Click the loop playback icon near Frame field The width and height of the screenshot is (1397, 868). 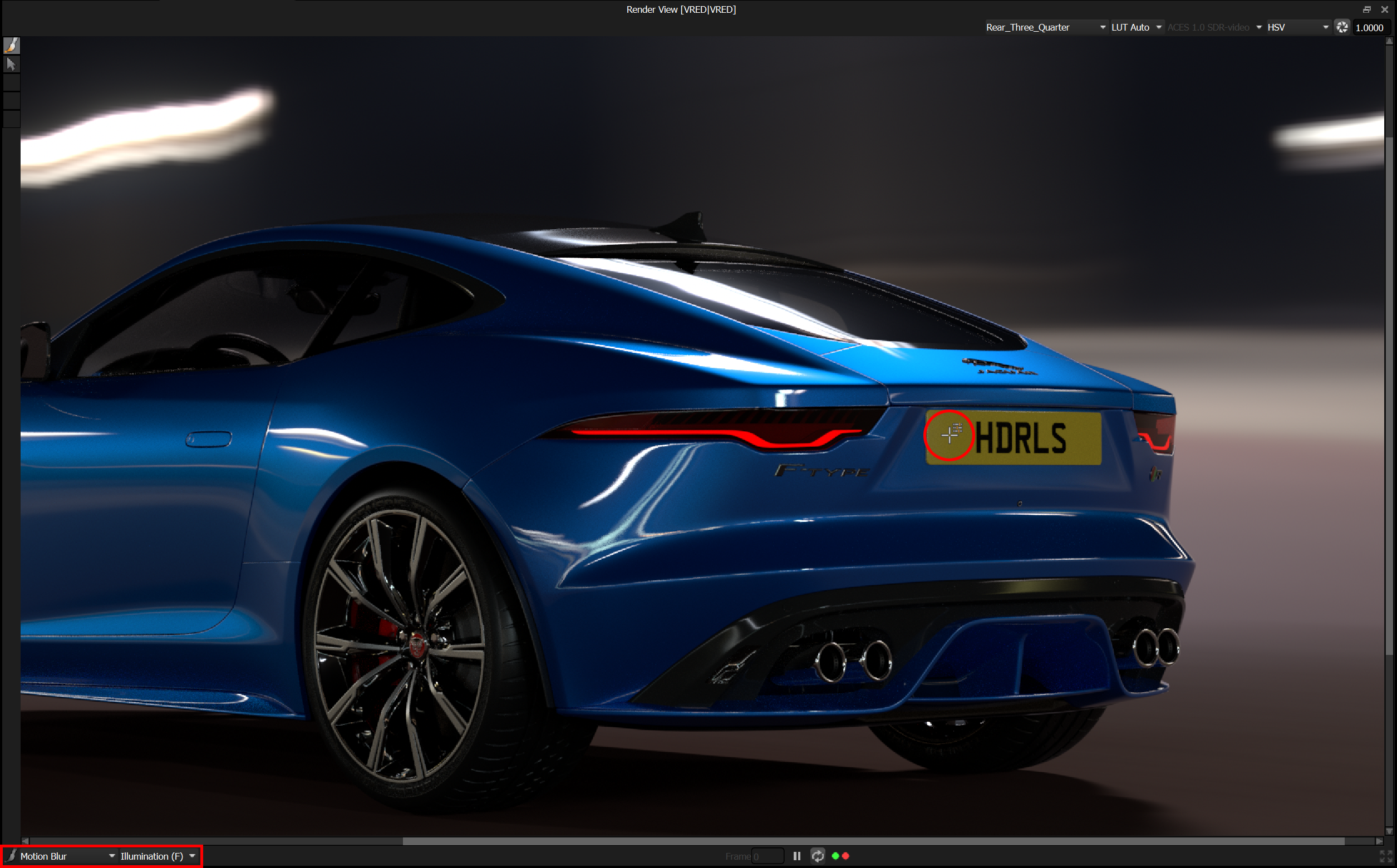point(818,855)
